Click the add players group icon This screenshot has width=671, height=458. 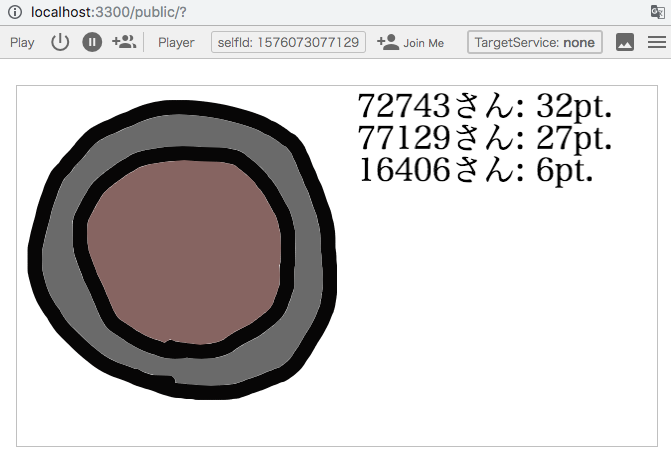pyautogui.click(x=124, y=42)
